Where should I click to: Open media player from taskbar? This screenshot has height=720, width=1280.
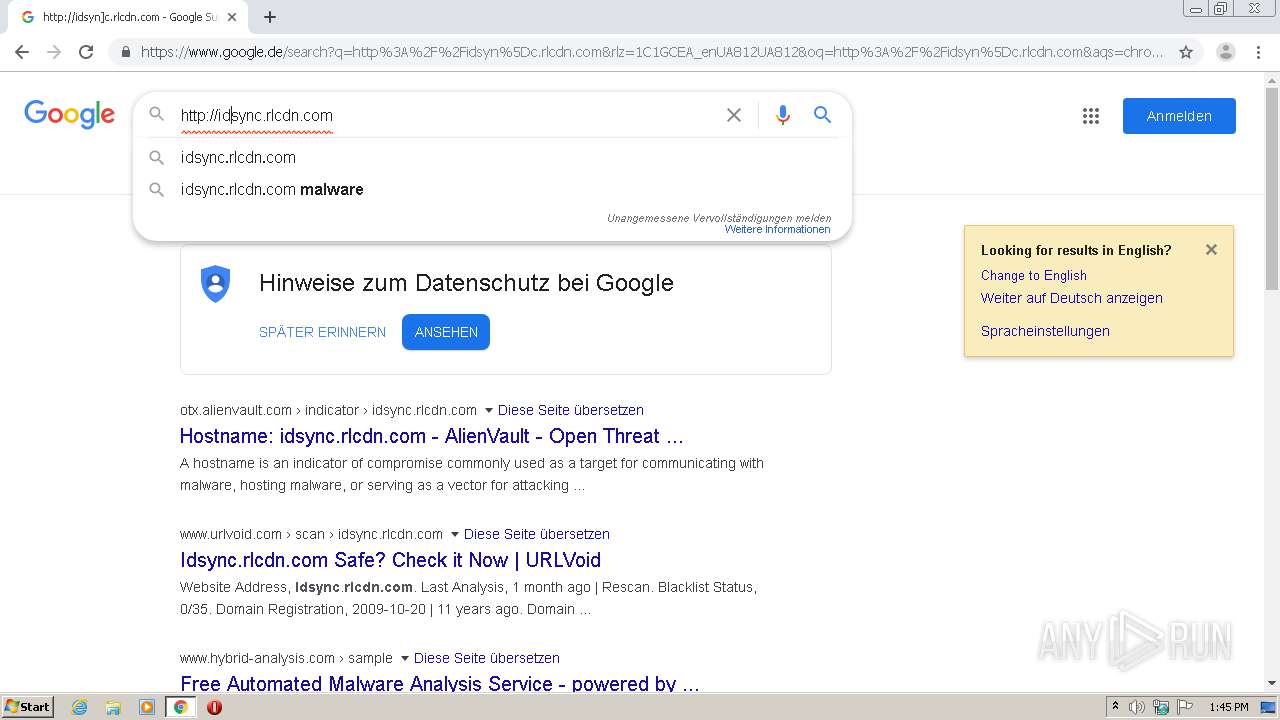[x=147, y=707]
